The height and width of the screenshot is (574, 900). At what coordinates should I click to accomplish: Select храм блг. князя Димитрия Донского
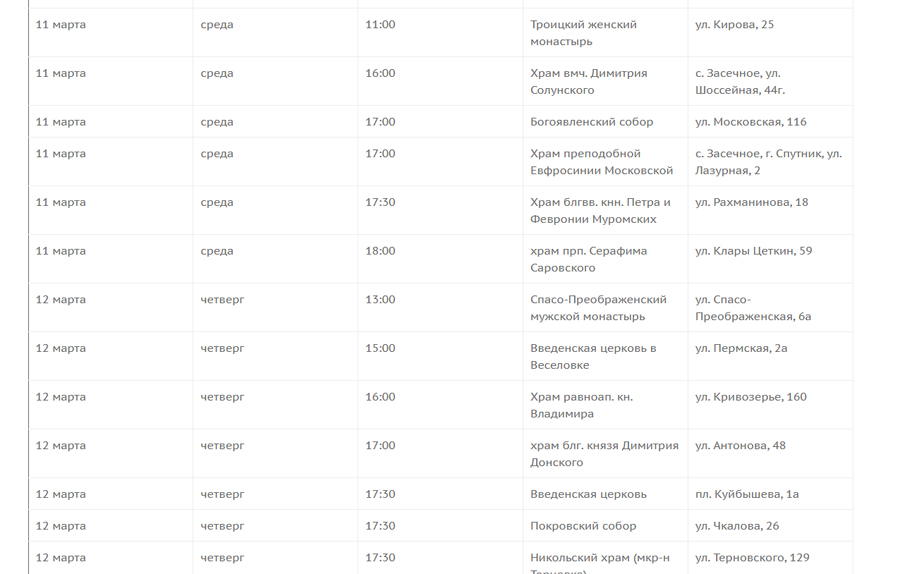pyautogui.click(x=604, y=454)
